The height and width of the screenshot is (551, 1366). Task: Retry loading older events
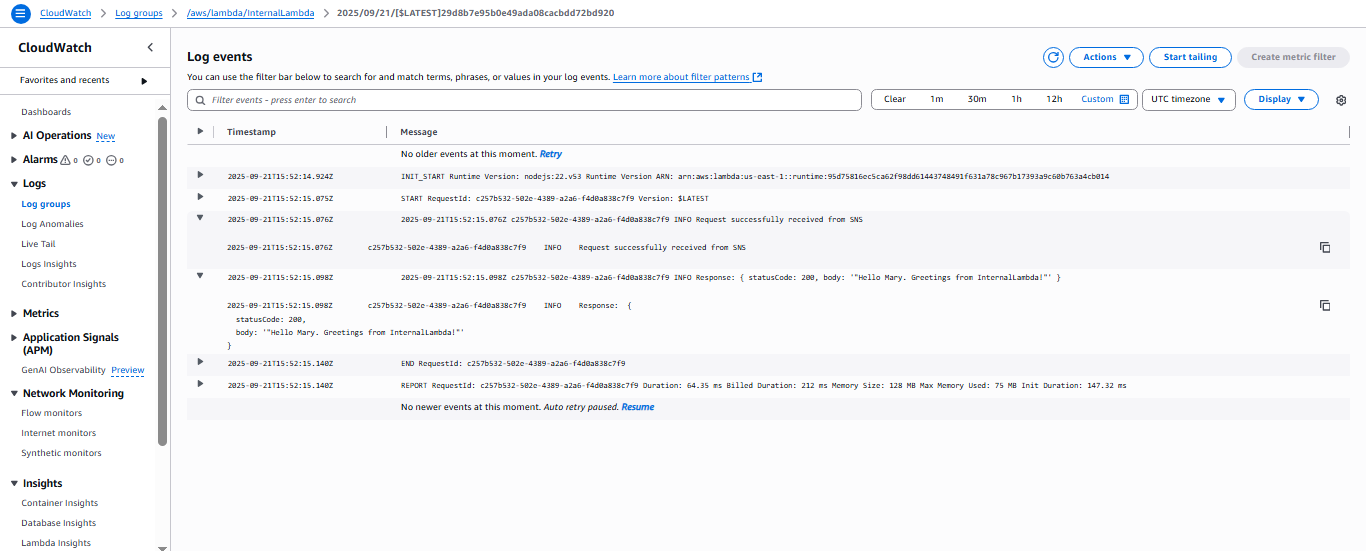pos(551,154)
